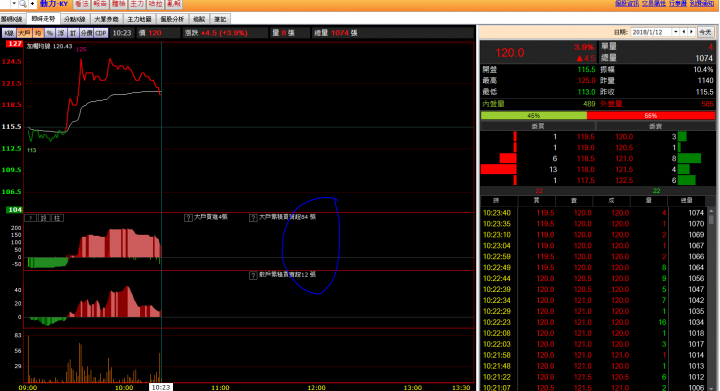Toggle the CDP indicator button
Image resolution: width=720 pixels, height=391 pixels.
101,33
